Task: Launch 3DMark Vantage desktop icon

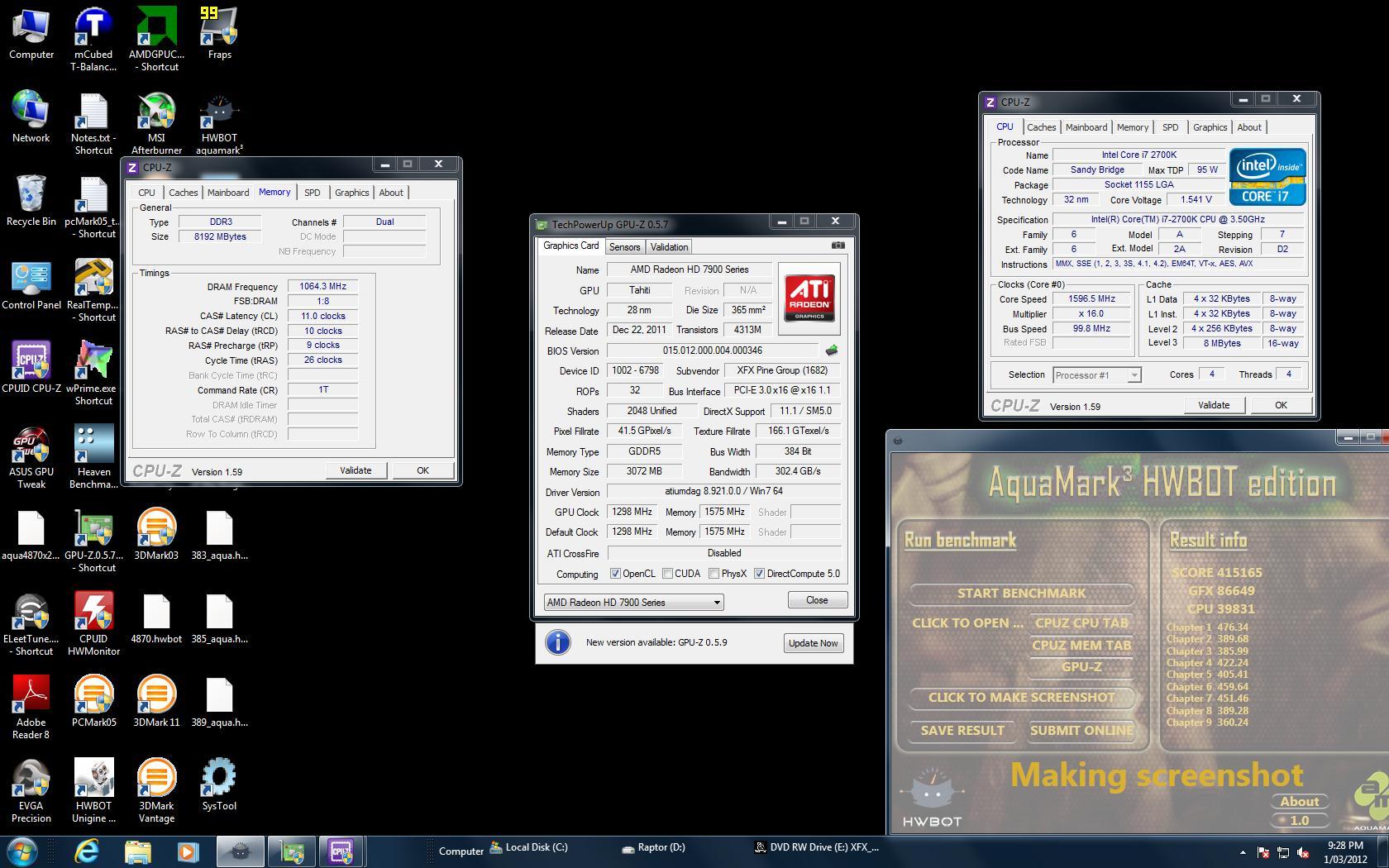Action: [156, 790]
